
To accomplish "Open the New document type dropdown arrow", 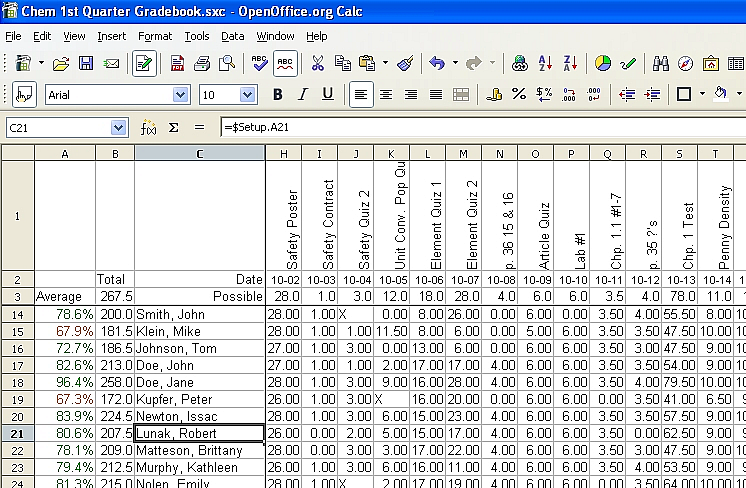I will pos(41,63).
